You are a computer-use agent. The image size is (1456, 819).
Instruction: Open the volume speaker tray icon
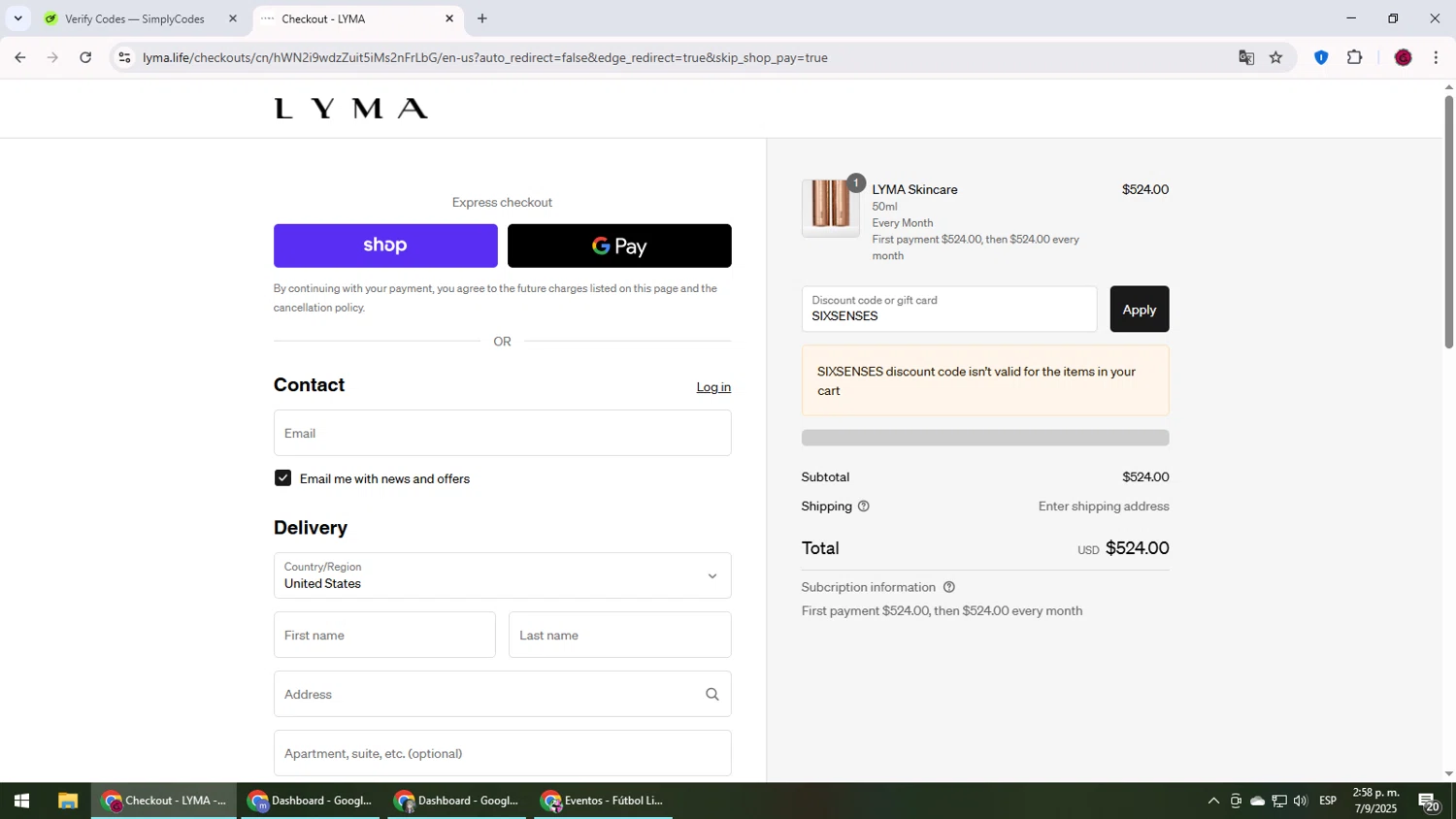tap(1301, 801)
